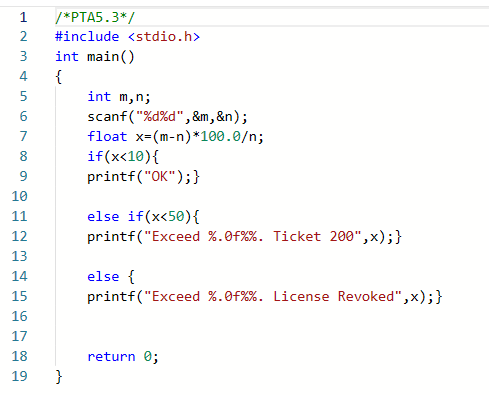This screenshot has width=489, height=395.
Task: Click line number 12 in the gutter
Action: click(19, 236)
